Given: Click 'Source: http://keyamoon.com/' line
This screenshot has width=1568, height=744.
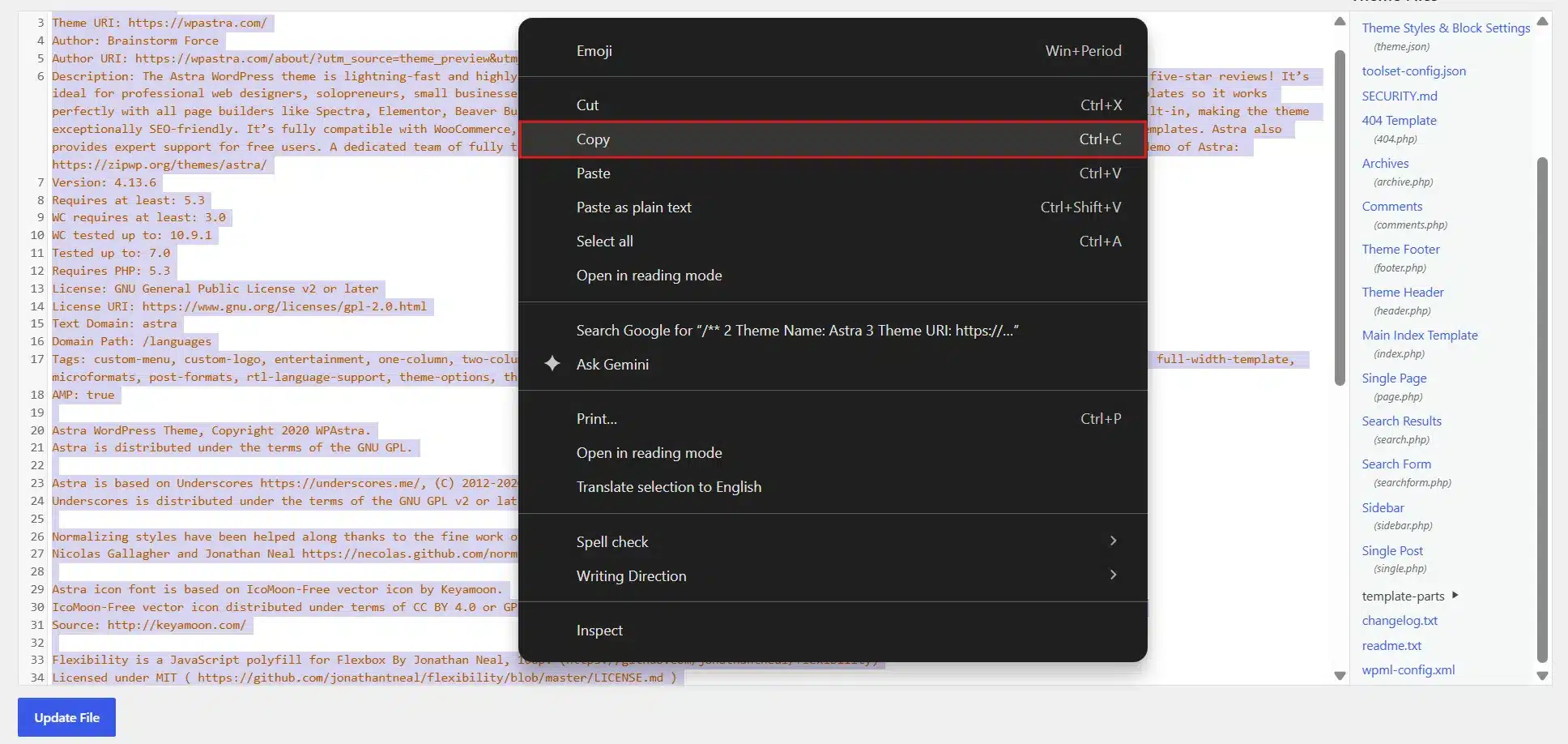Looking at the screenshot, I should point(149,625).
